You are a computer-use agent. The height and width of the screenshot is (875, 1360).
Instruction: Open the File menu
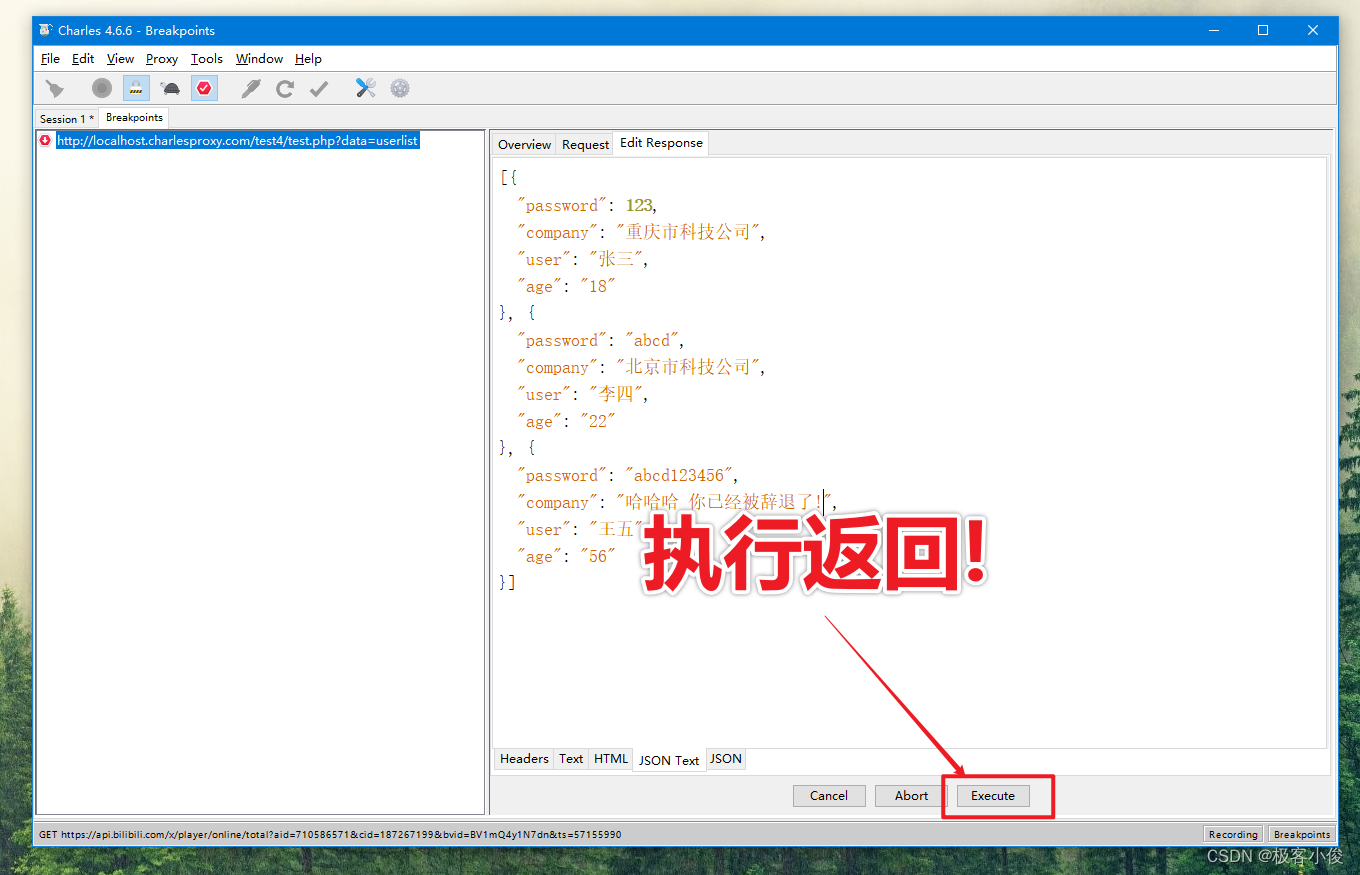tap(50, 59)
